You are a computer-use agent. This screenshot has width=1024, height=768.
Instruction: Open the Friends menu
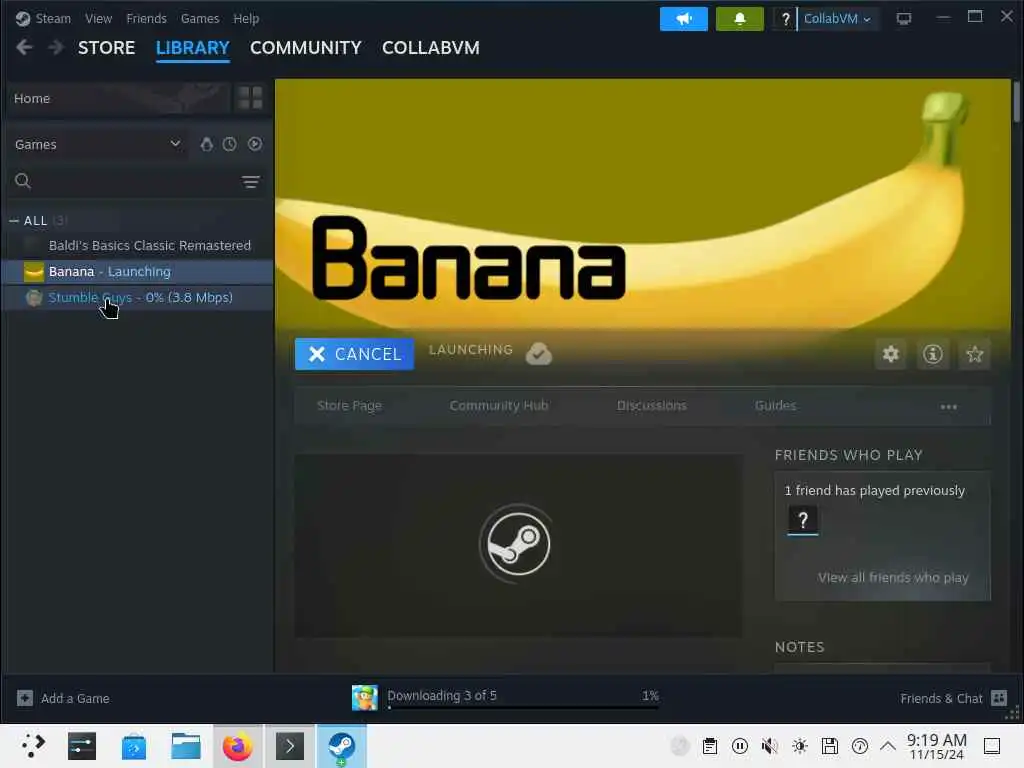(x=146, y=18)
